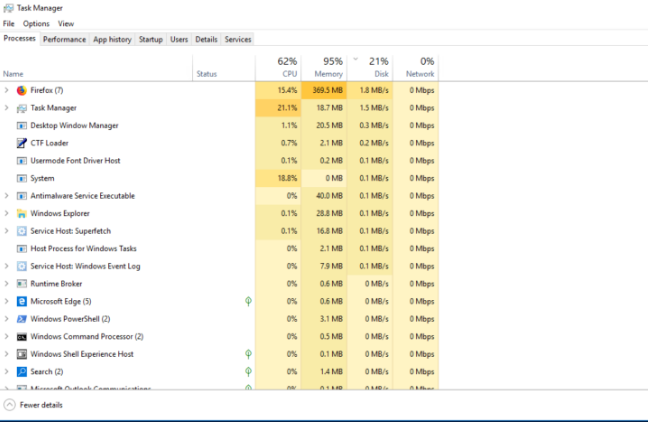The image size is (653, 422).
Task: Expand Windows Shell Experience Host
Action: 6,354
